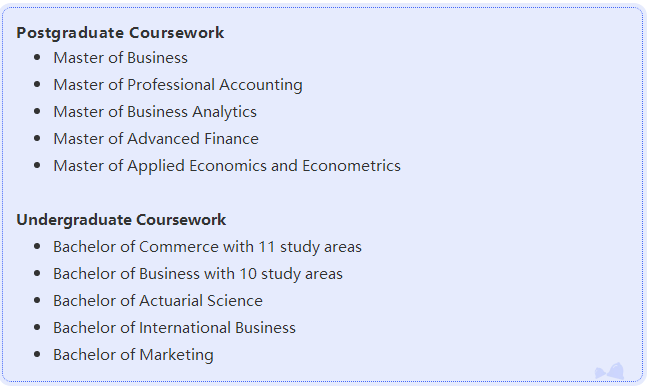Click bullet beside Master of Professional Accounting

37,84
